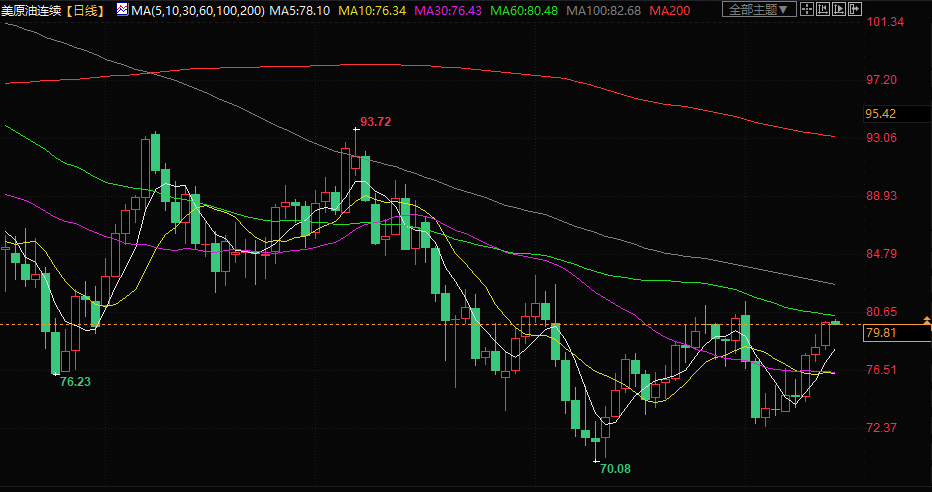This screenshot has width=932, height=492.
Task: Select the MA5:78.10 legend entry
Action: (301, 10)
